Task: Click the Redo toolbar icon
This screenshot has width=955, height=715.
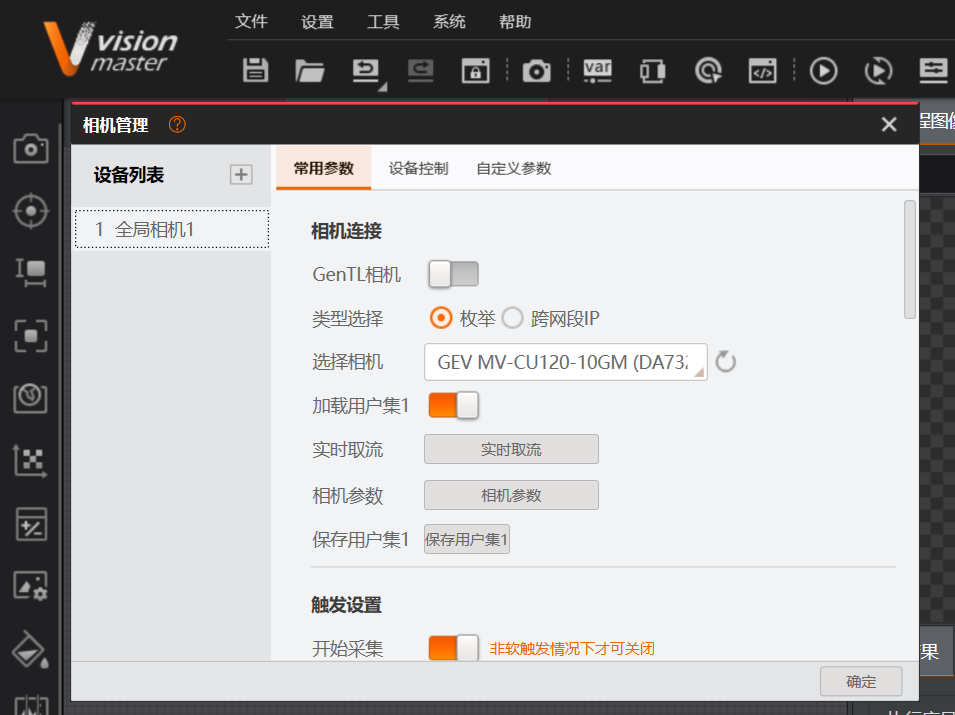Action: click(x=420, y=70)
